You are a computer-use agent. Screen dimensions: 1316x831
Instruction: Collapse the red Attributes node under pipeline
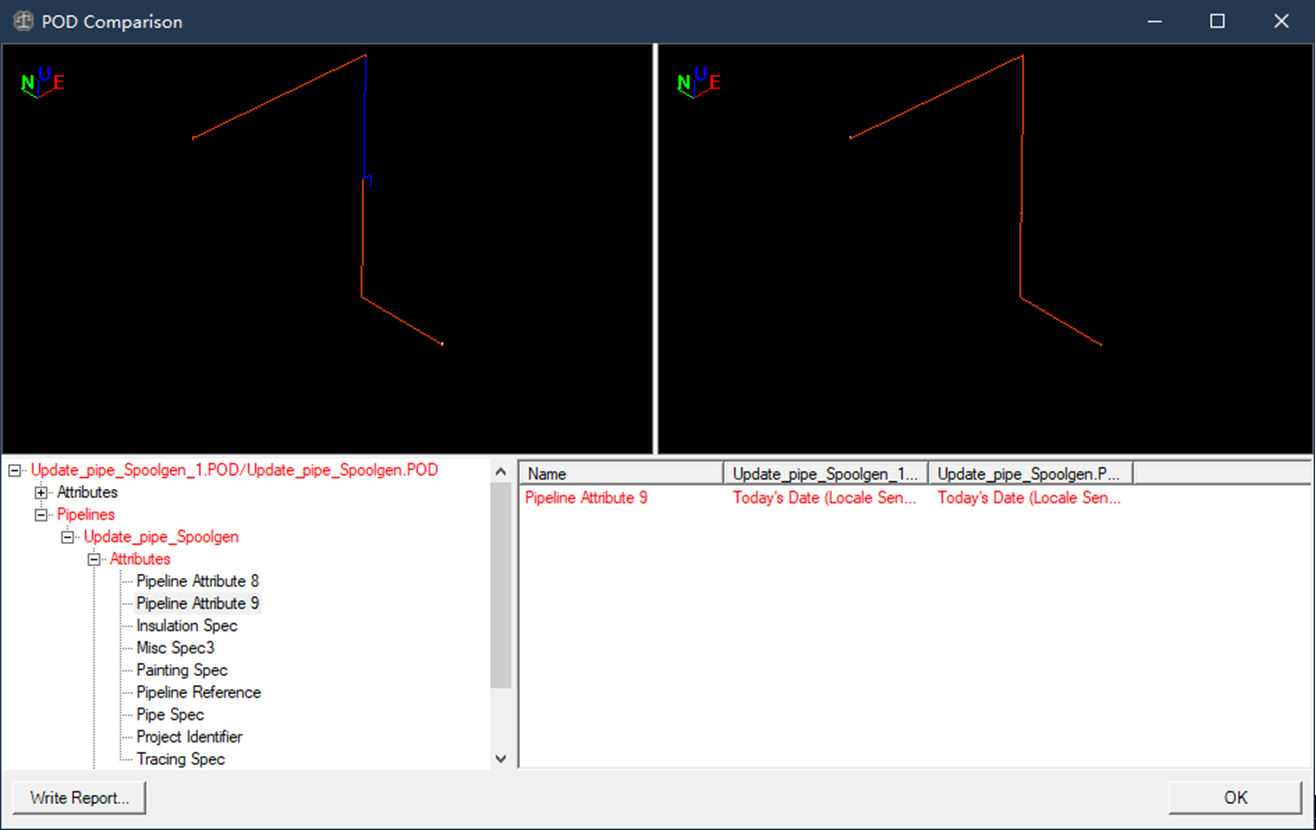pyautogui.click(x=94, y=560)
